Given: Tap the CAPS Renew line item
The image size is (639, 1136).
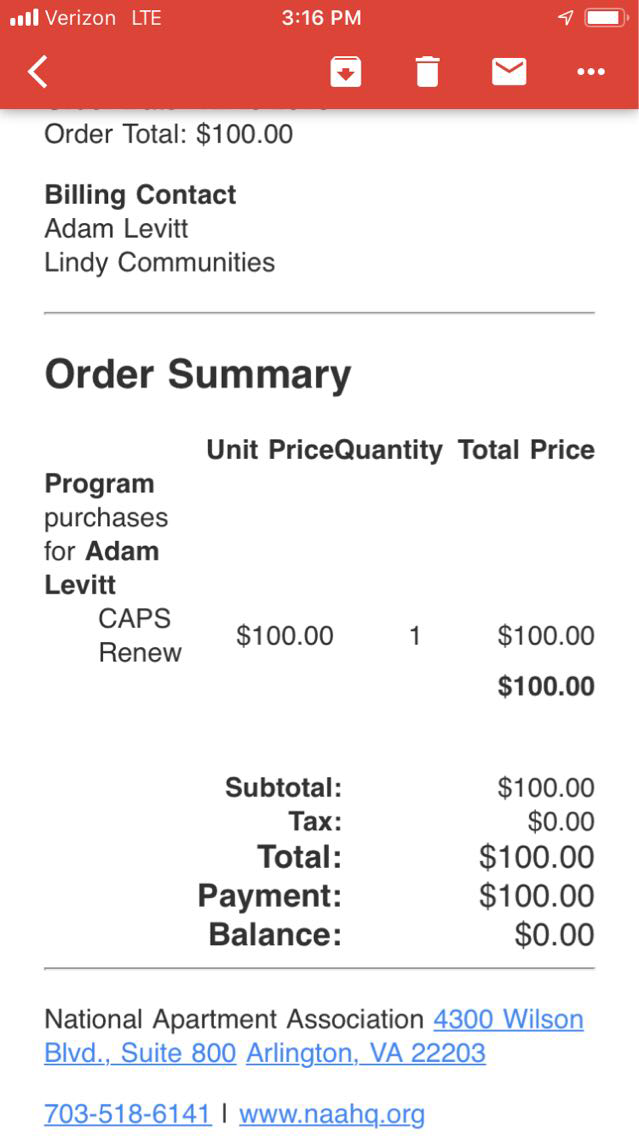Looking at the screenshot, I should pyautogui.click(x=139, y=636).
